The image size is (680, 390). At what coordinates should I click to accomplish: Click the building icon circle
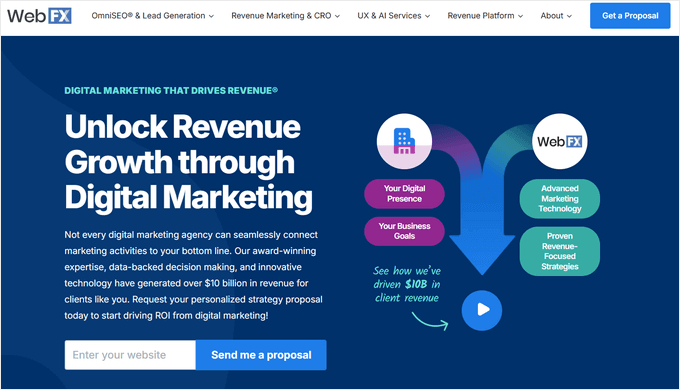404,141
